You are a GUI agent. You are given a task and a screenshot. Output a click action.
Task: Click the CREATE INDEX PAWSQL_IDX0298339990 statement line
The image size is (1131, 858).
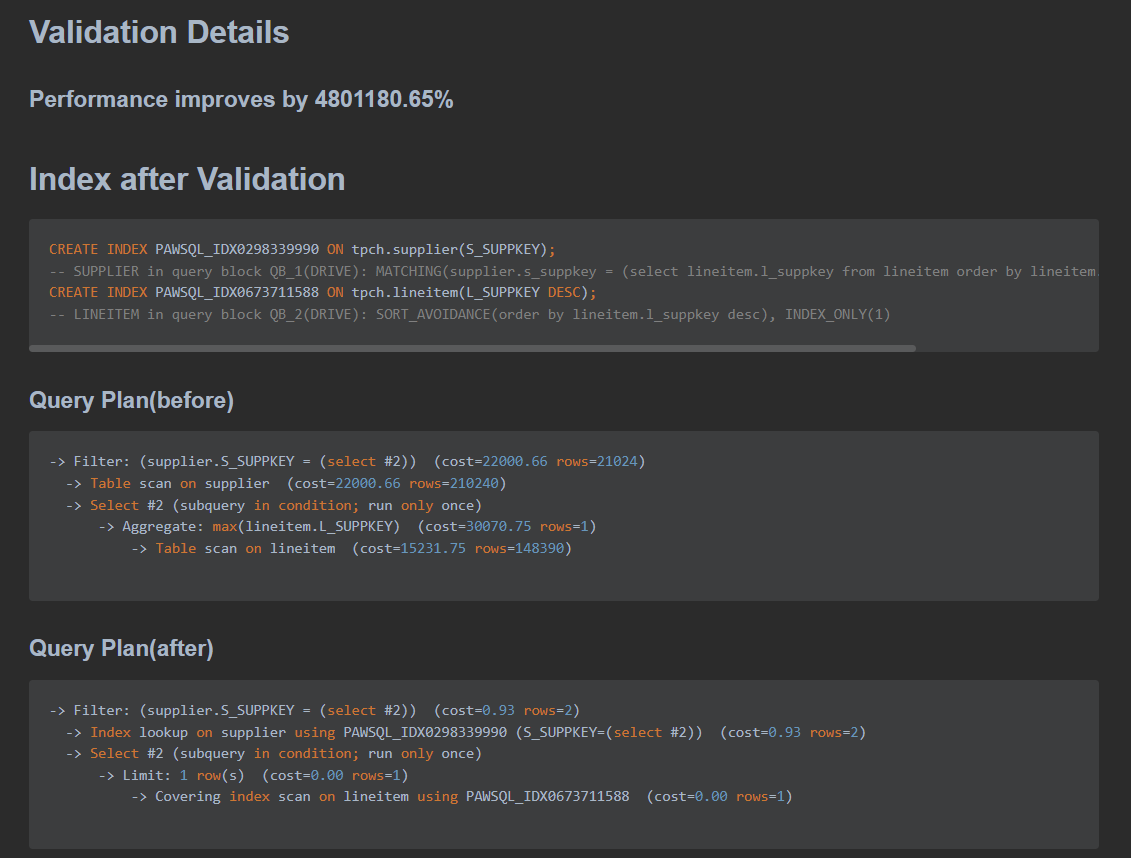click(301, 249)
